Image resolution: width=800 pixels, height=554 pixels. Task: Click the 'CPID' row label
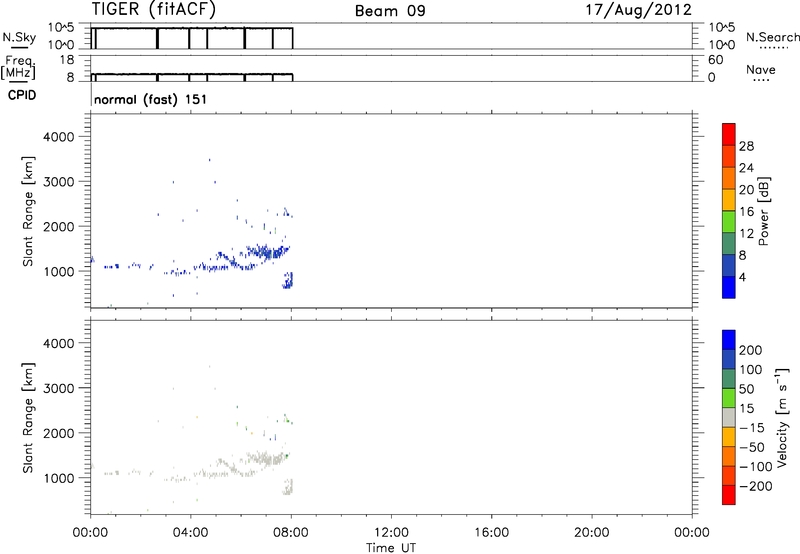point(22,95)
